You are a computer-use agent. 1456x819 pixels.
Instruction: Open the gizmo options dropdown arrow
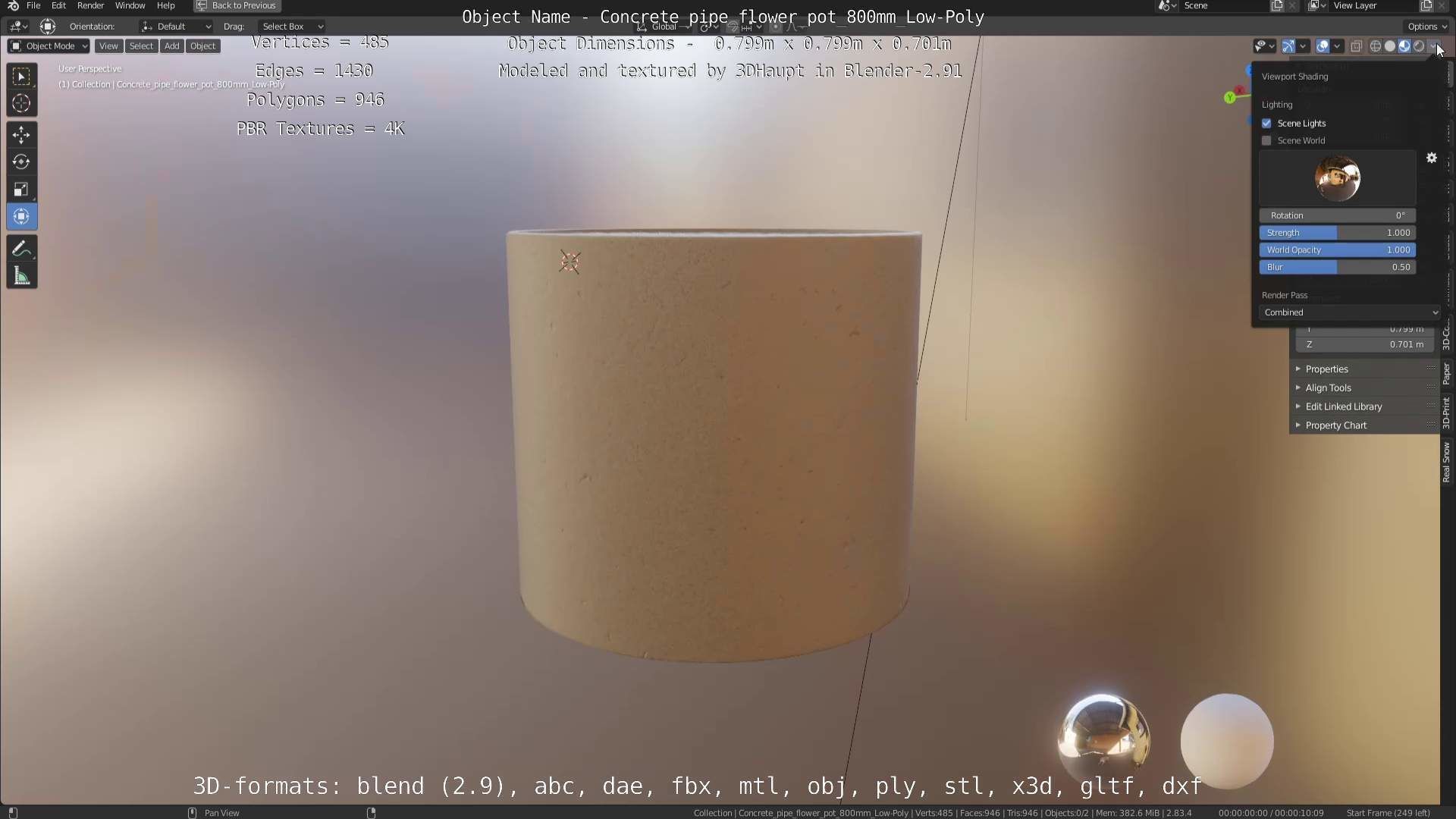(x=1303, y=46)
